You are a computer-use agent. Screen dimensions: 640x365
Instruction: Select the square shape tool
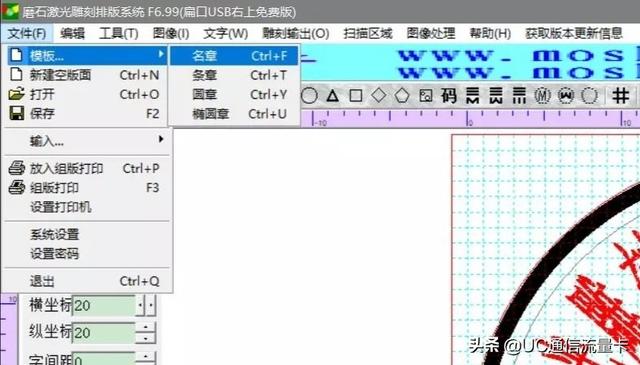click(x=356, y=96)
